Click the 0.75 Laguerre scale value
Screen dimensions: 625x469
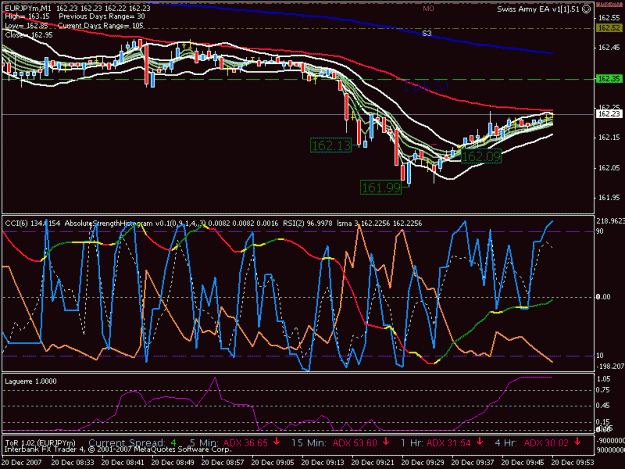coord(605,391)
